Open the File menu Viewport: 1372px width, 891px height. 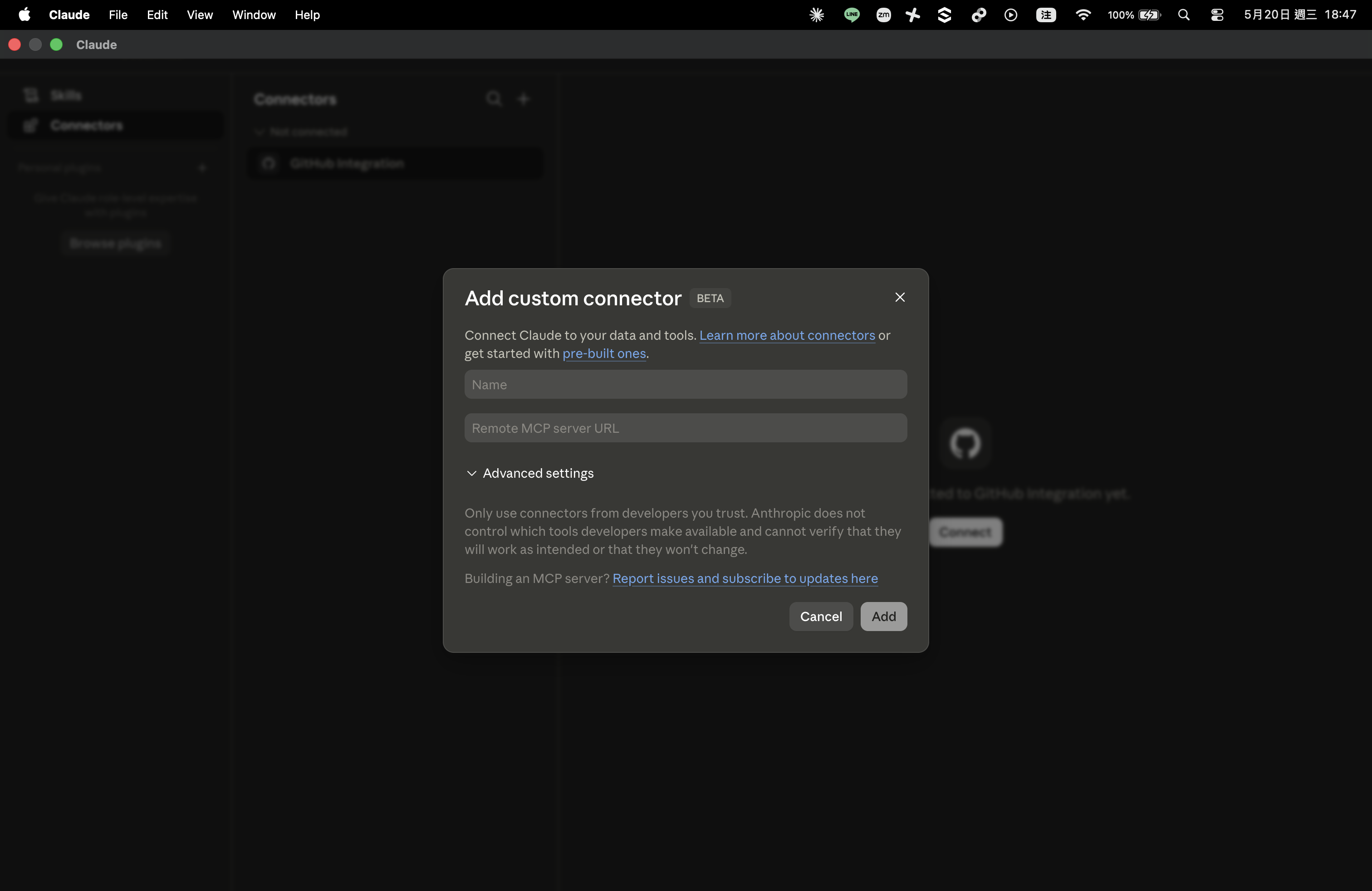click(x=118, y=15)
